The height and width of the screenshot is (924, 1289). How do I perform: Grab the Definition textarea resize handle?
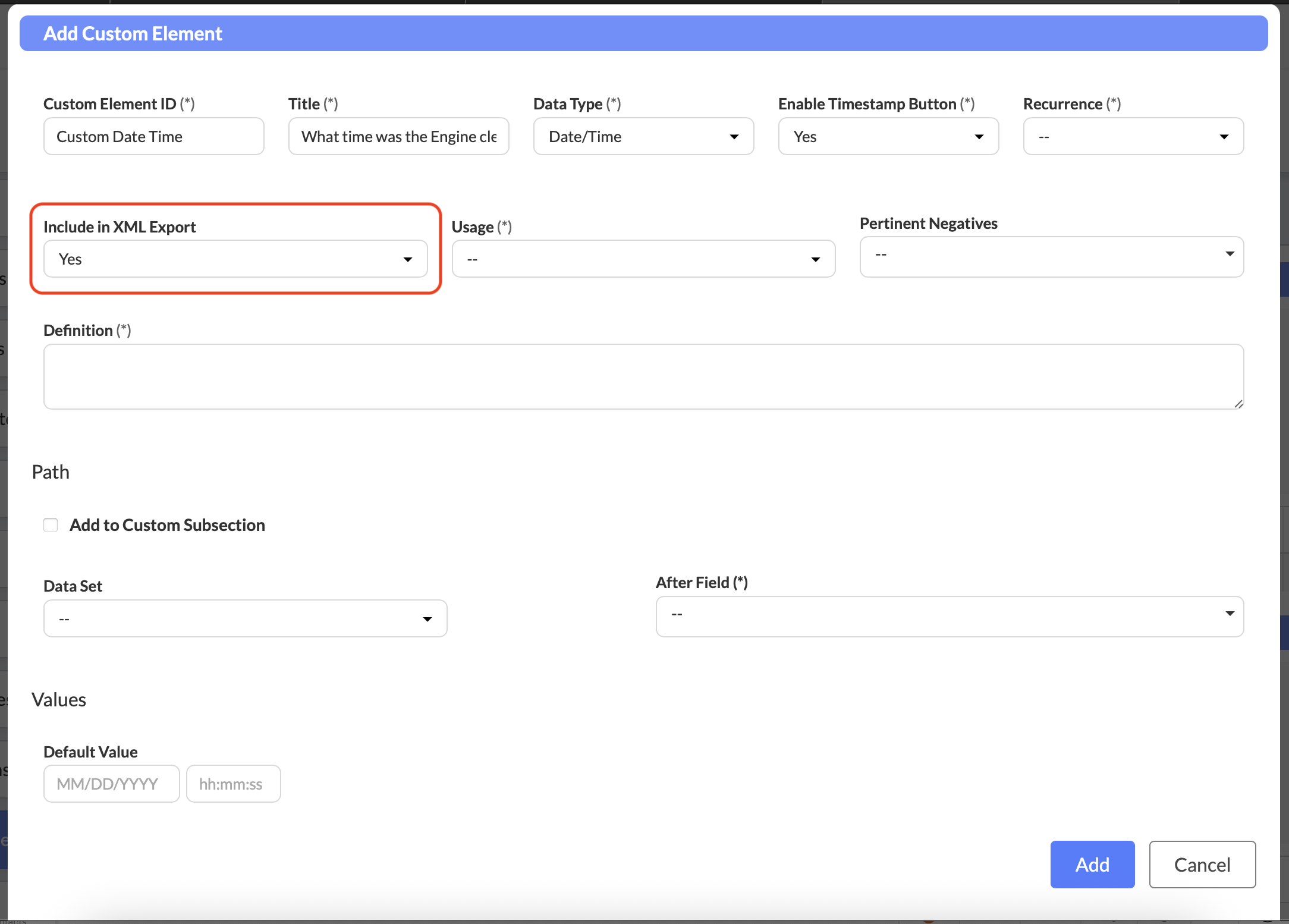pos(1238,404)
